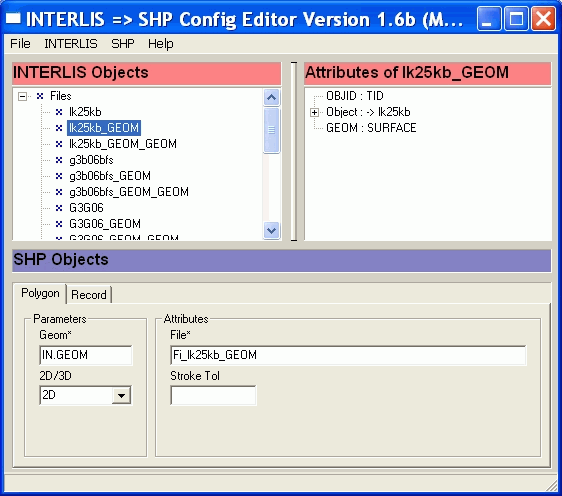
Task: Open the File menu
Action: (x=20, y=44)
